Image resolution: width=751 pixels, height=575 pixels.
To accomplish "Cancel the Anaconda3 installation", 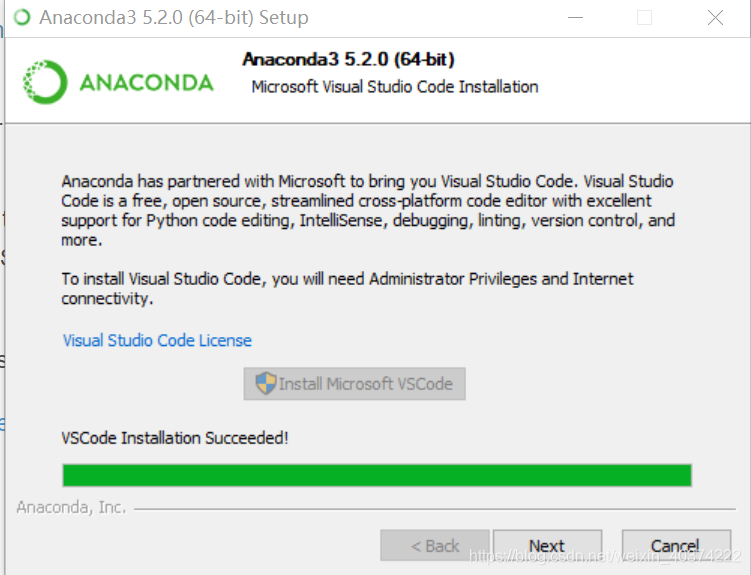I will [x=675, y=546].
